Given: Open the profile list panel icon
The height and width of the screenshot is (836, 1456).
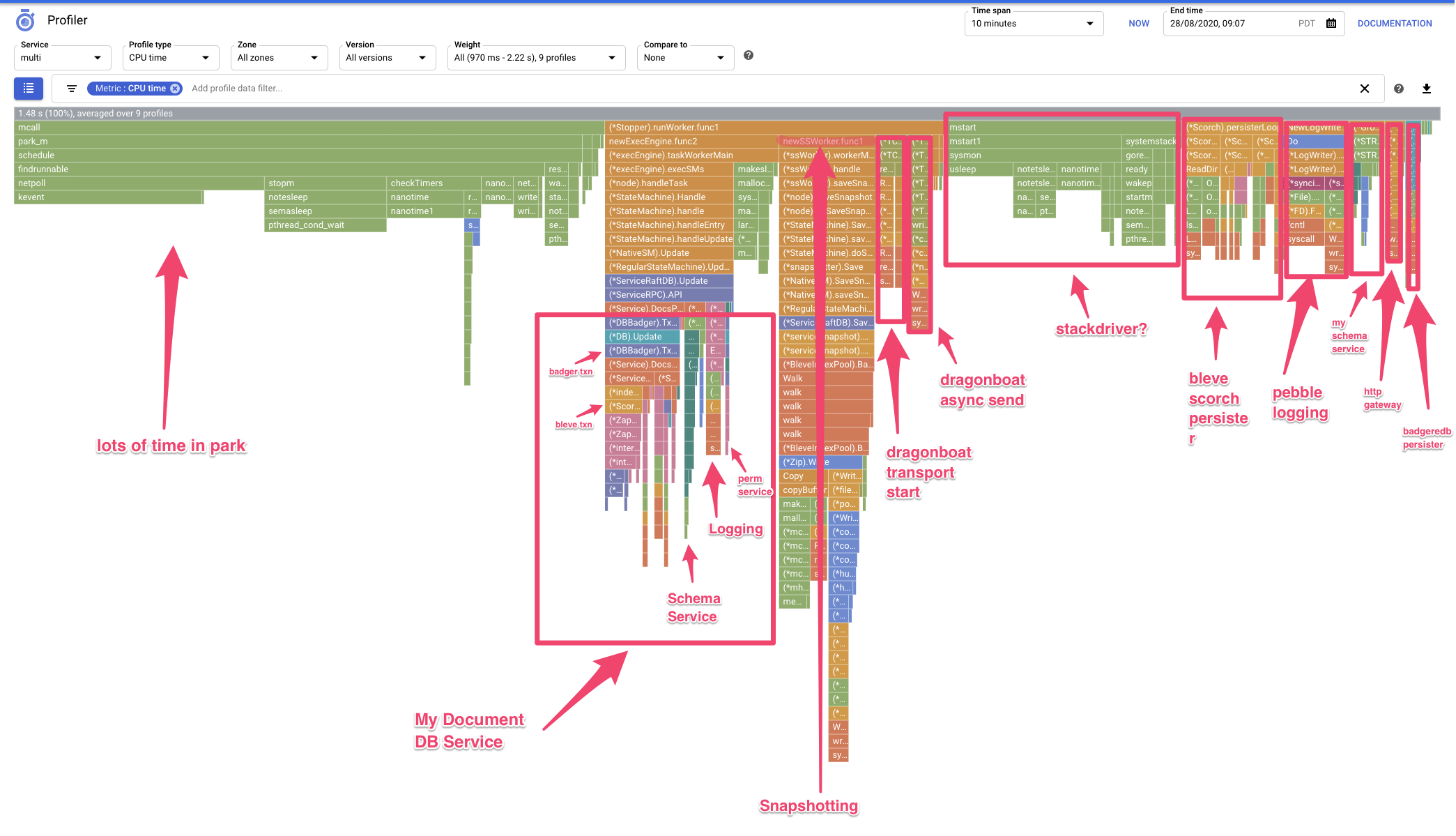Looking at the screenshot, I should click(28, 89).
